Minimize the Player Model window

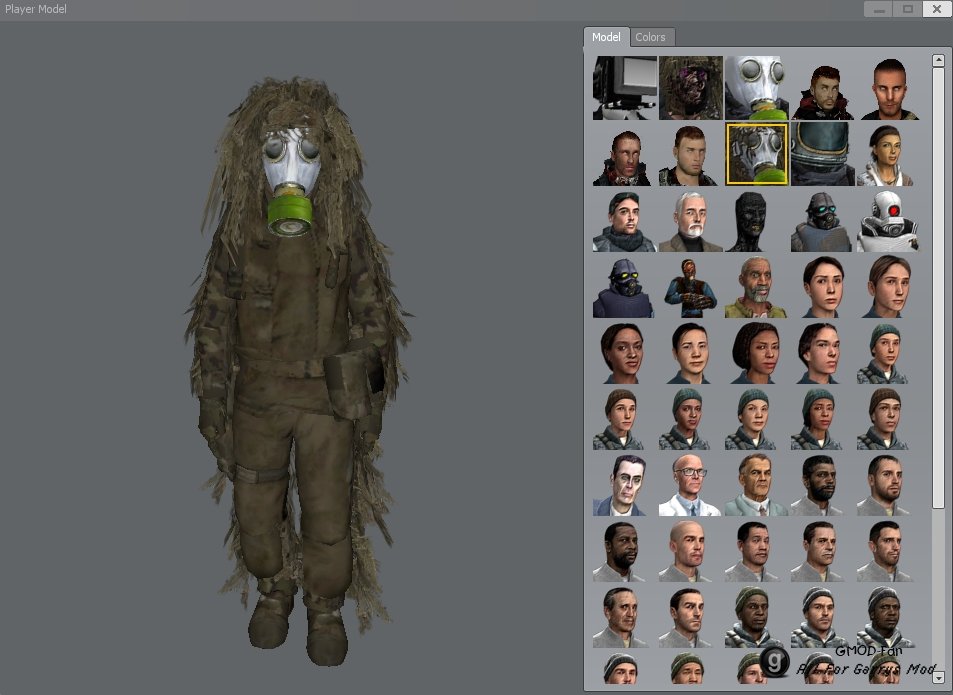pos(878,9)
